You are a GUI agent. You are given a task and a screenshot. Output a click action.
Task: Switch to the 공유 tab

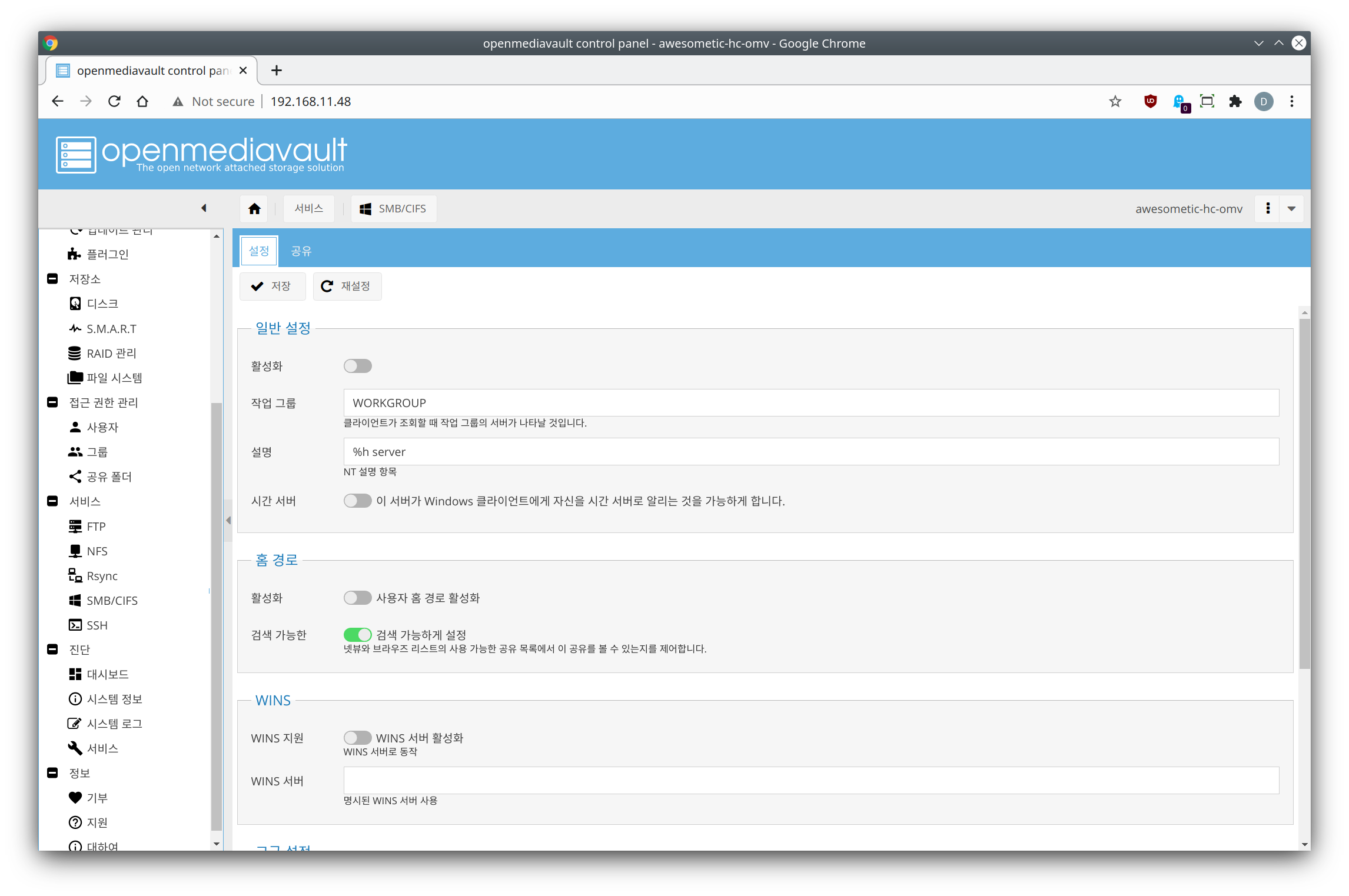pyautogui.click(x=301, y=251)
